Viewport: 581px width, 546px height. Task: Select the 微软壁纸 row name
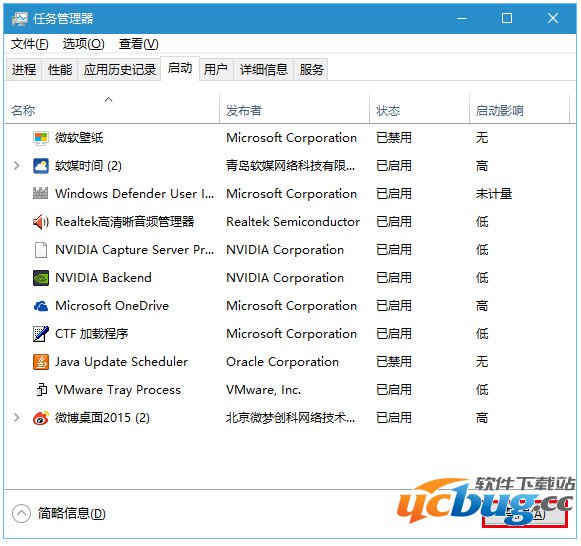79,138
